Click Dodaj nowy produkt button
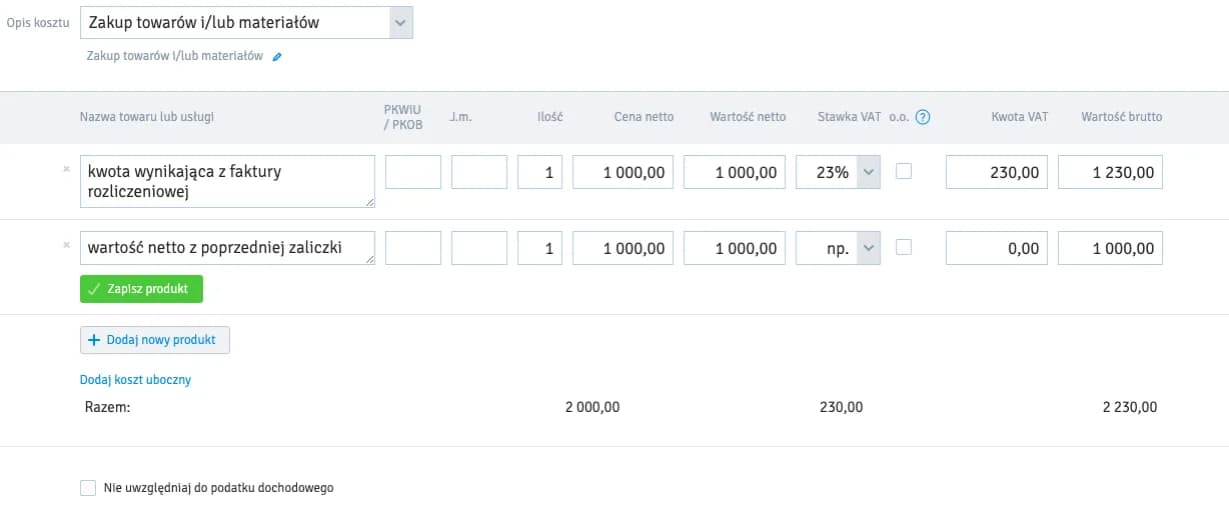1229x506 pixels. click(155, 340)
